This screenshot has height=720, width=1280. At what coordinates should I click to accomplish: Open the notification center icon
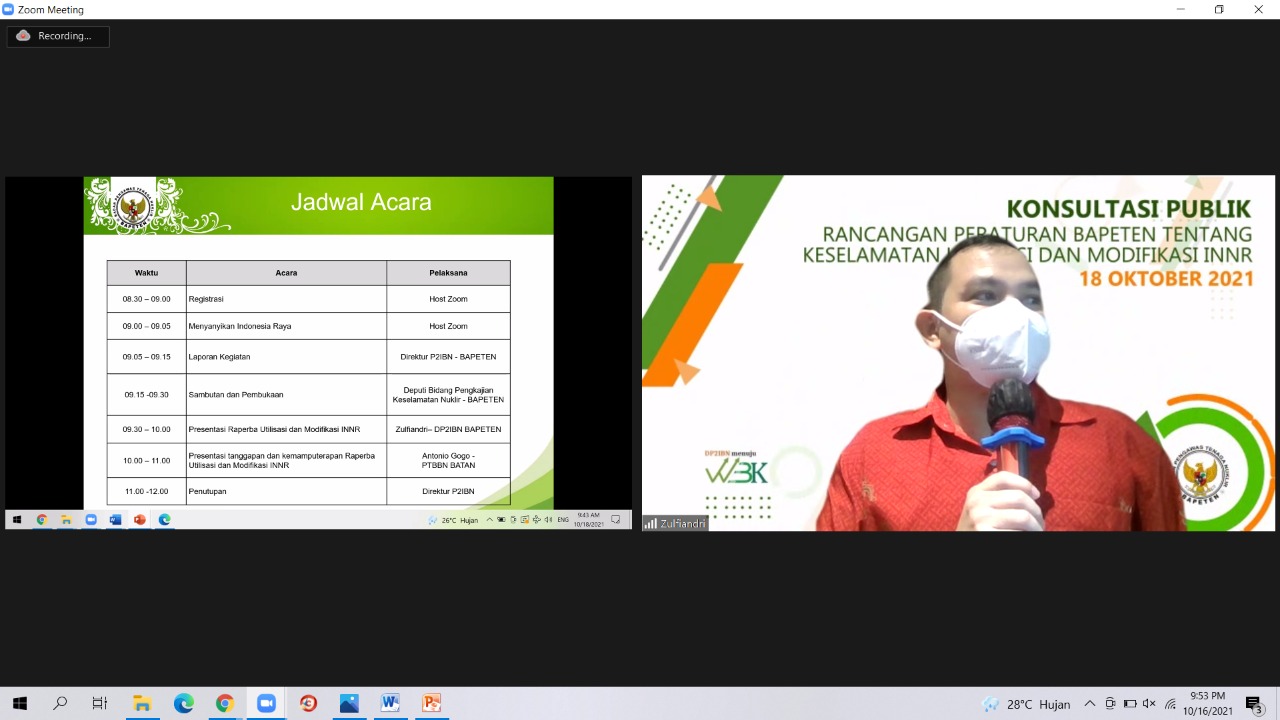1254,704
